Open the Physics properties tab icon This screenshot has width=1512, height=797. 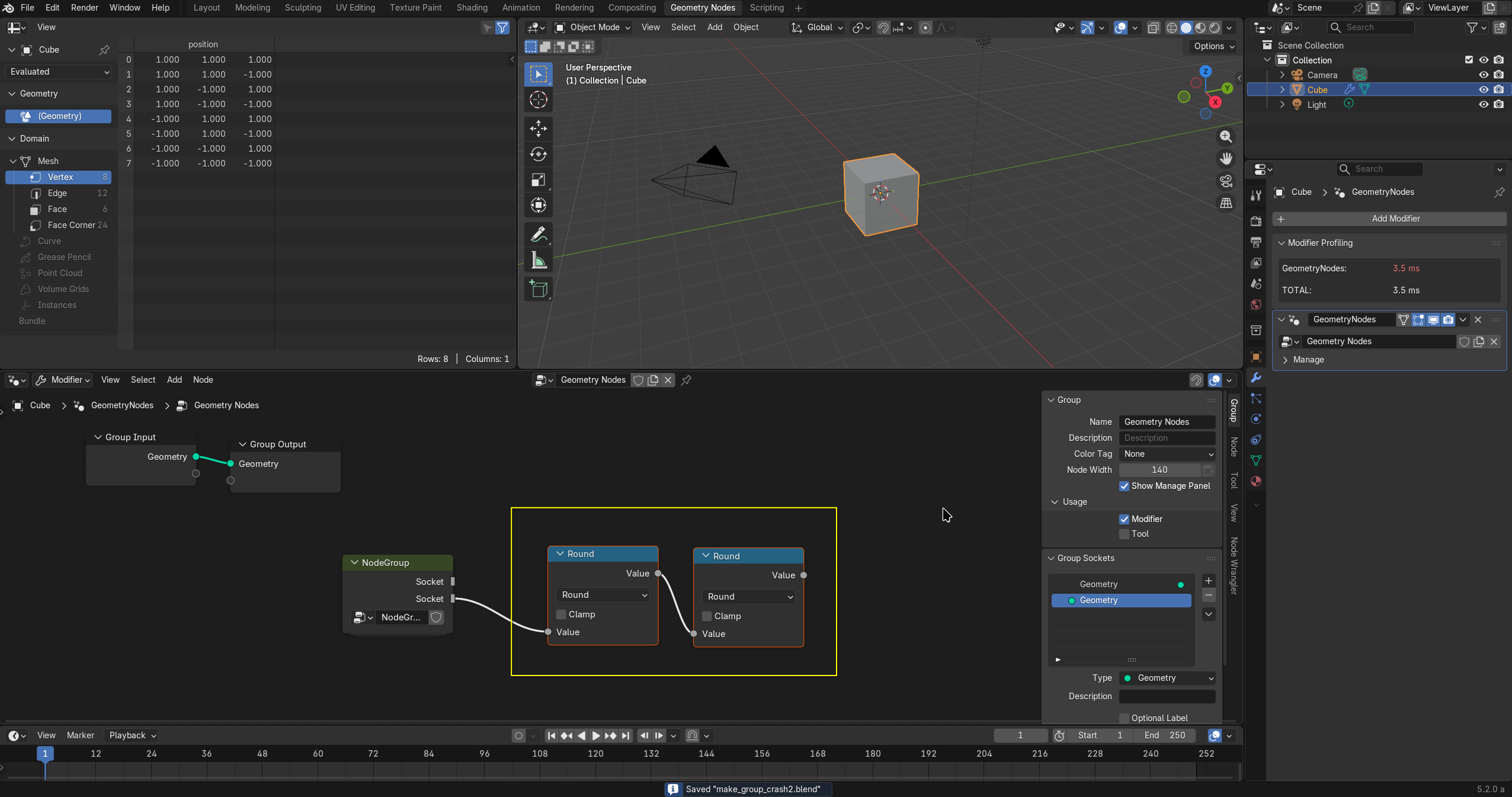pyautogui.click(x=1255, y=419)
